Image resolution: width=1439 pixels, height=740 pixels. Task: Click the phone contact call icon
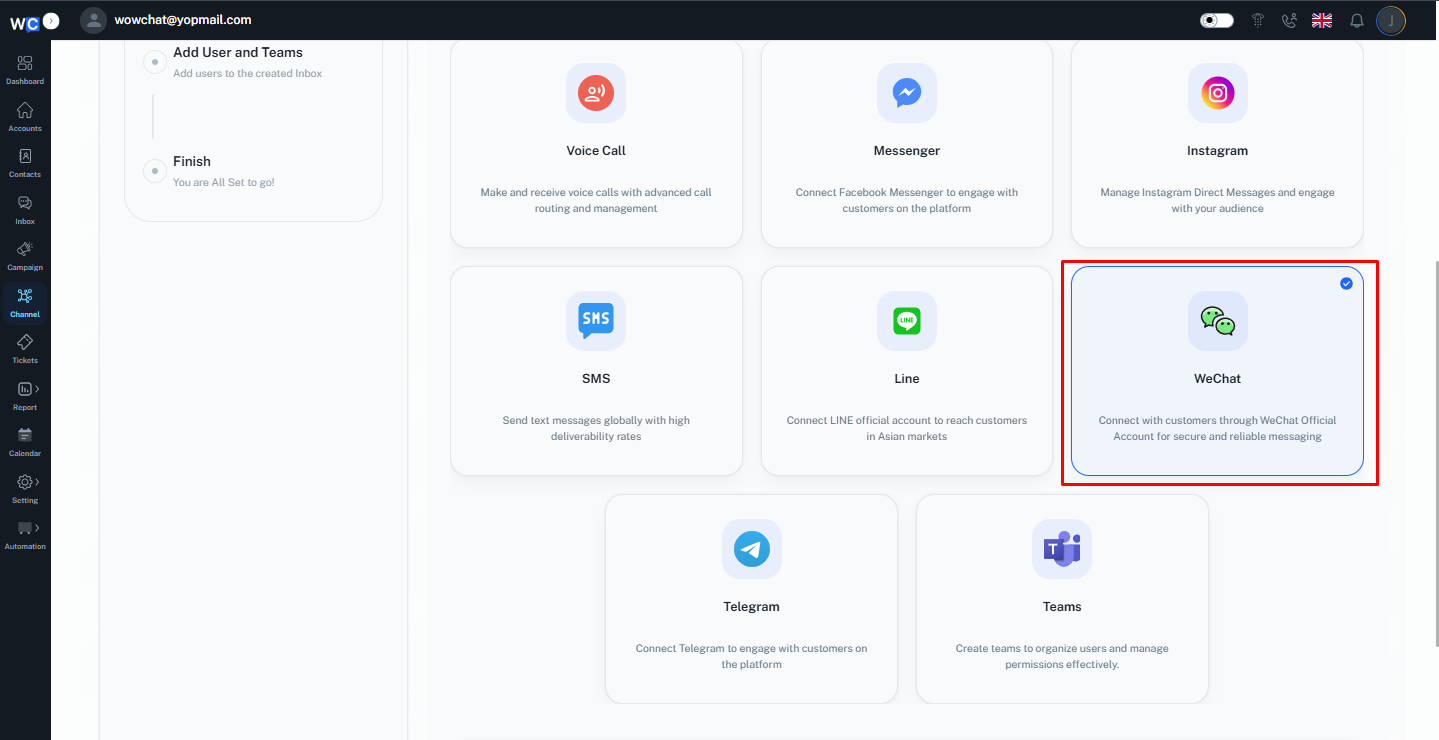[1289, 20]
